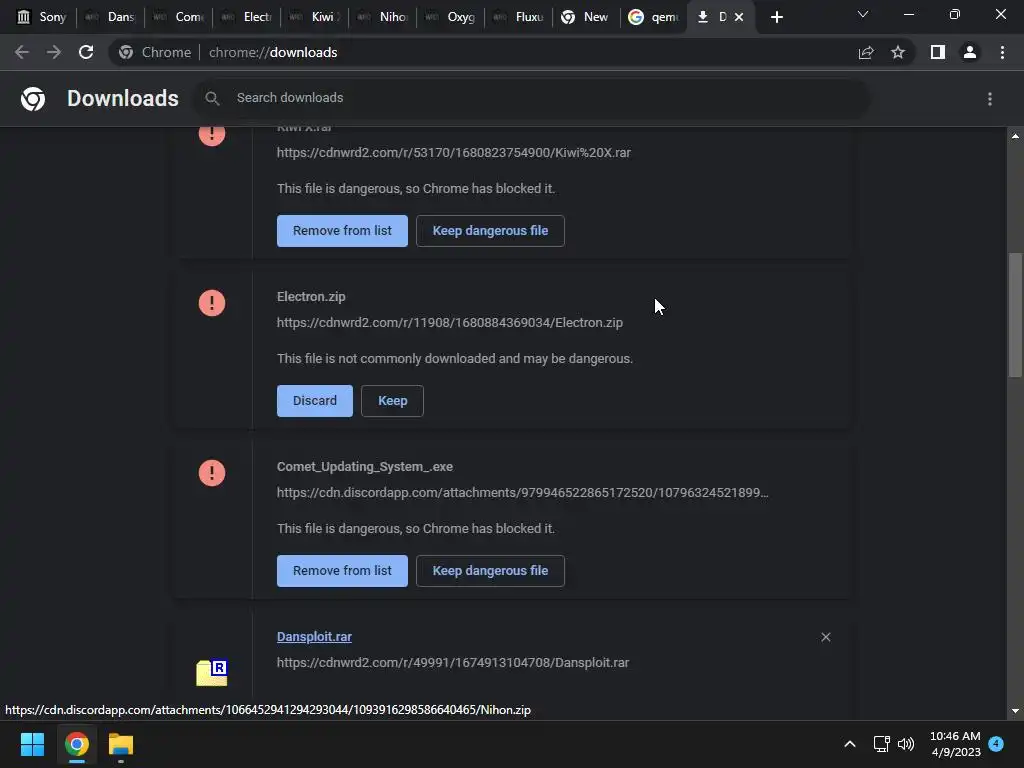Click the scrollbar up arrow
The height and width of the screenshot is (768, 1024).
click(x=1015, y=136)
